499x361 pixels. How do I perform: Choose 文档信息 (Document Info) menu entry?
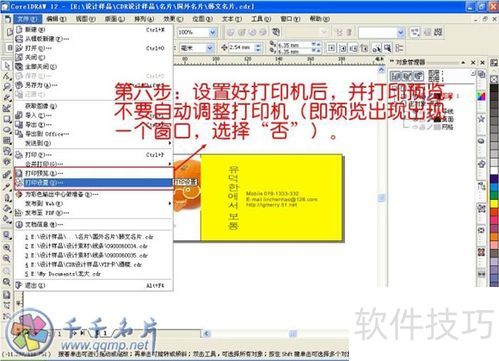pos(93,225)
